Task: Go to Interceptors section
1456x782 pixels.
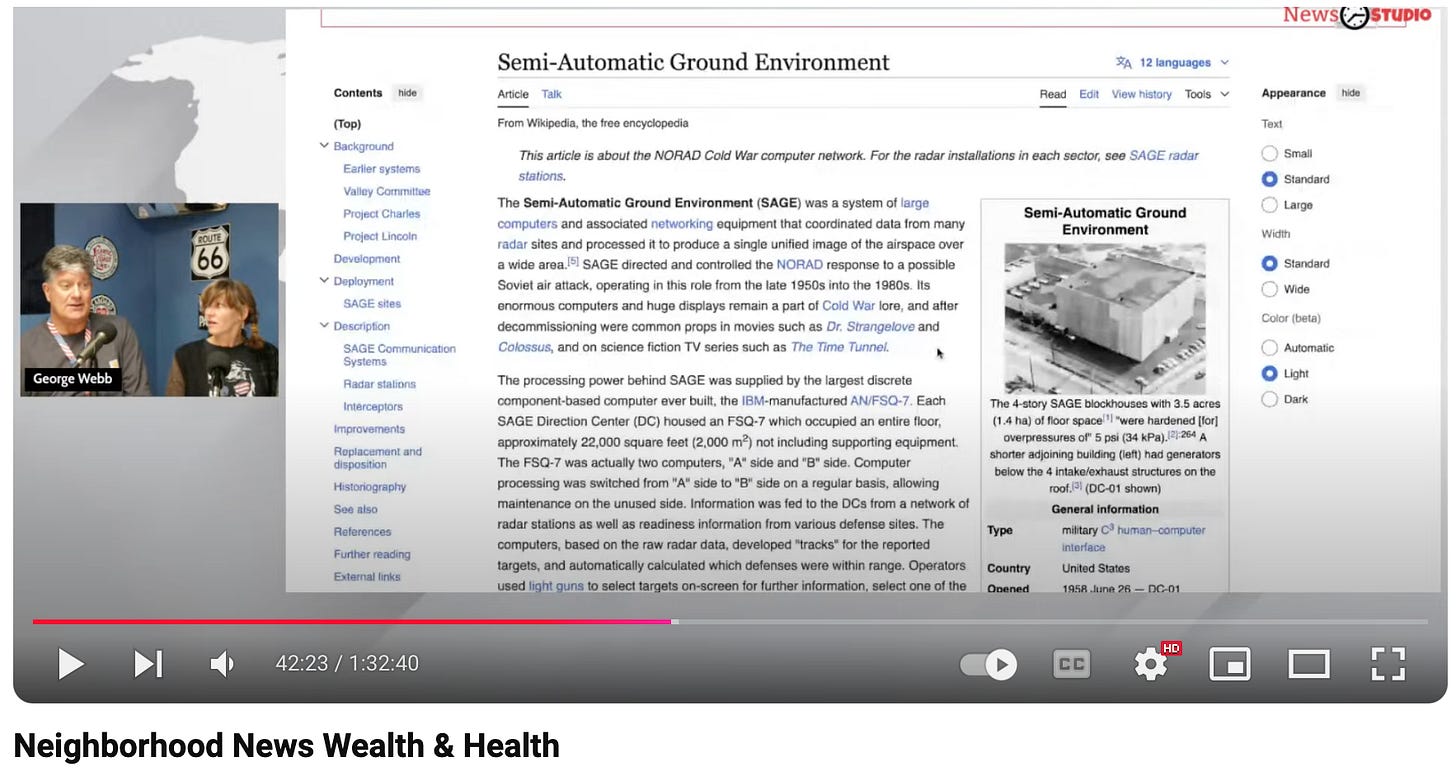Action: (373, 407)
